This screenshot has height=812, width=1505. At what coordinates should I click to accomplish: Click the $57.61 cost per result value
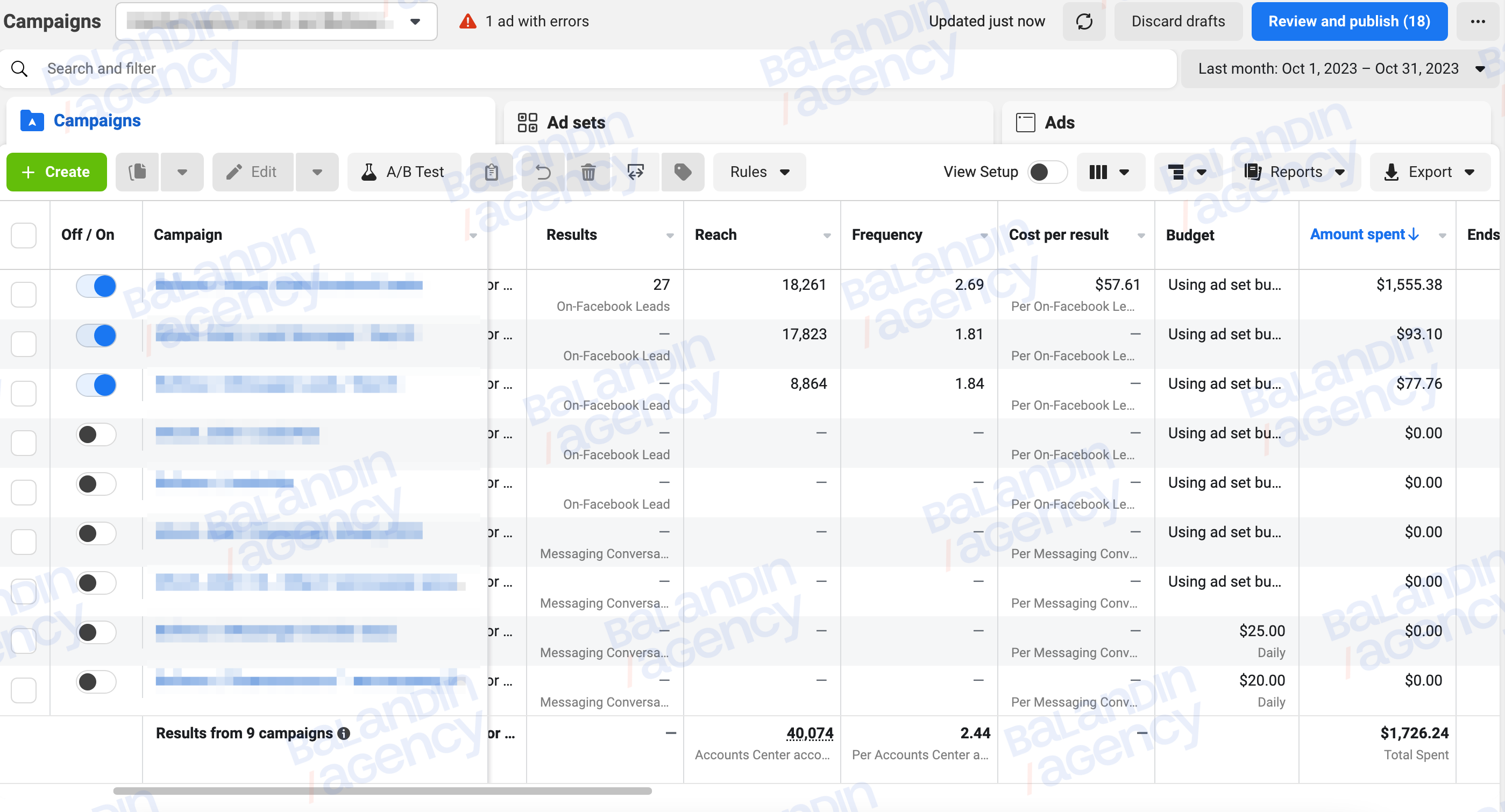1117,284
